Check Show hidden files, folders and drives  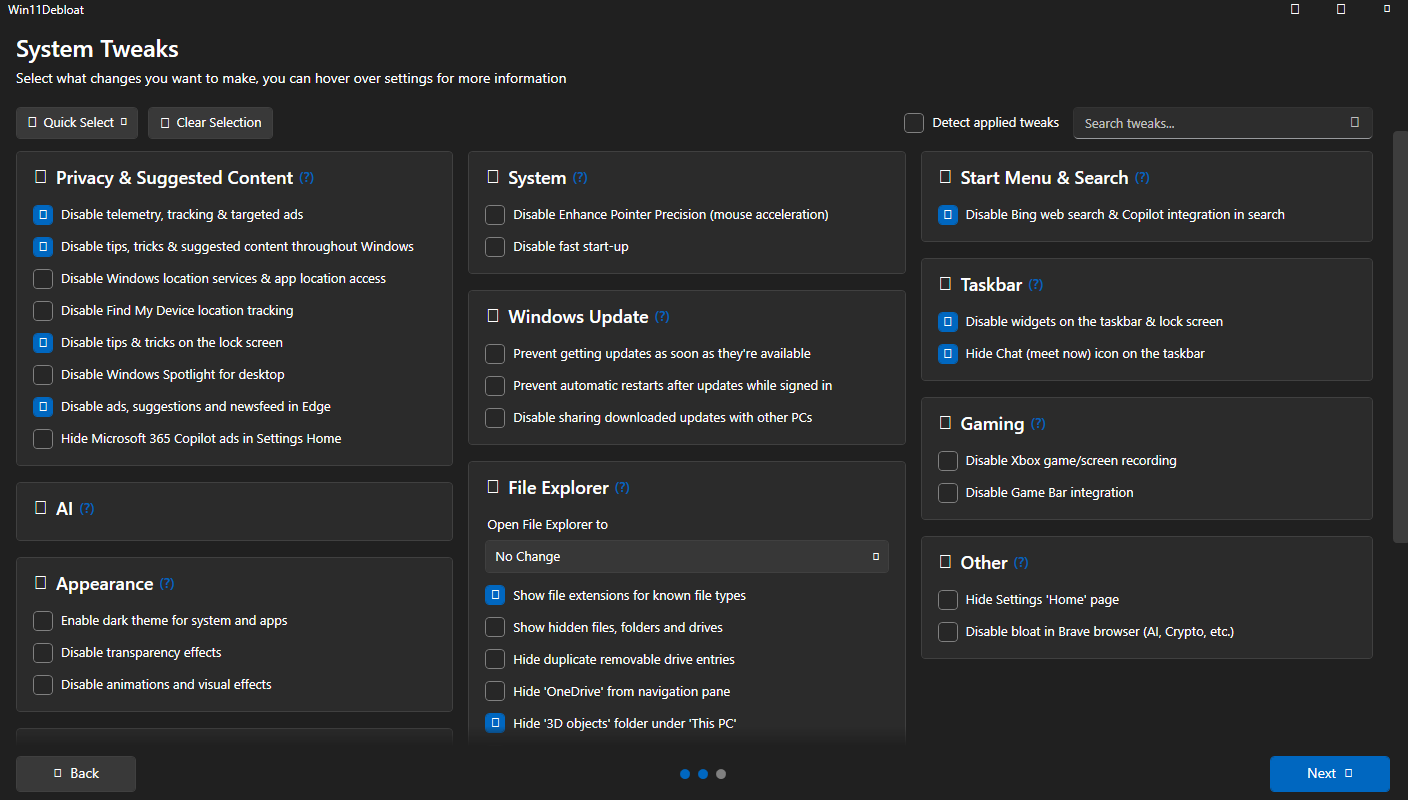[x=495, y=628]
